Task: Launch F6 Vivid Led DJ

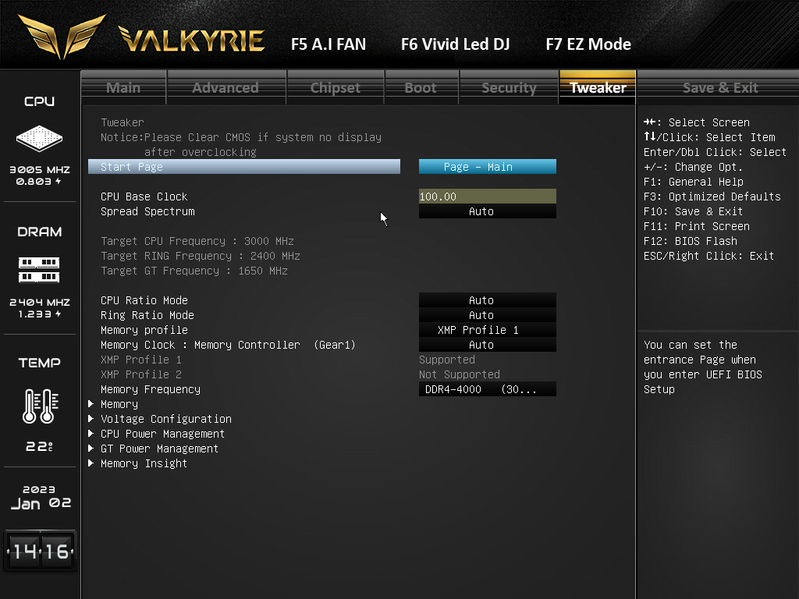Action: click(455, 44)
